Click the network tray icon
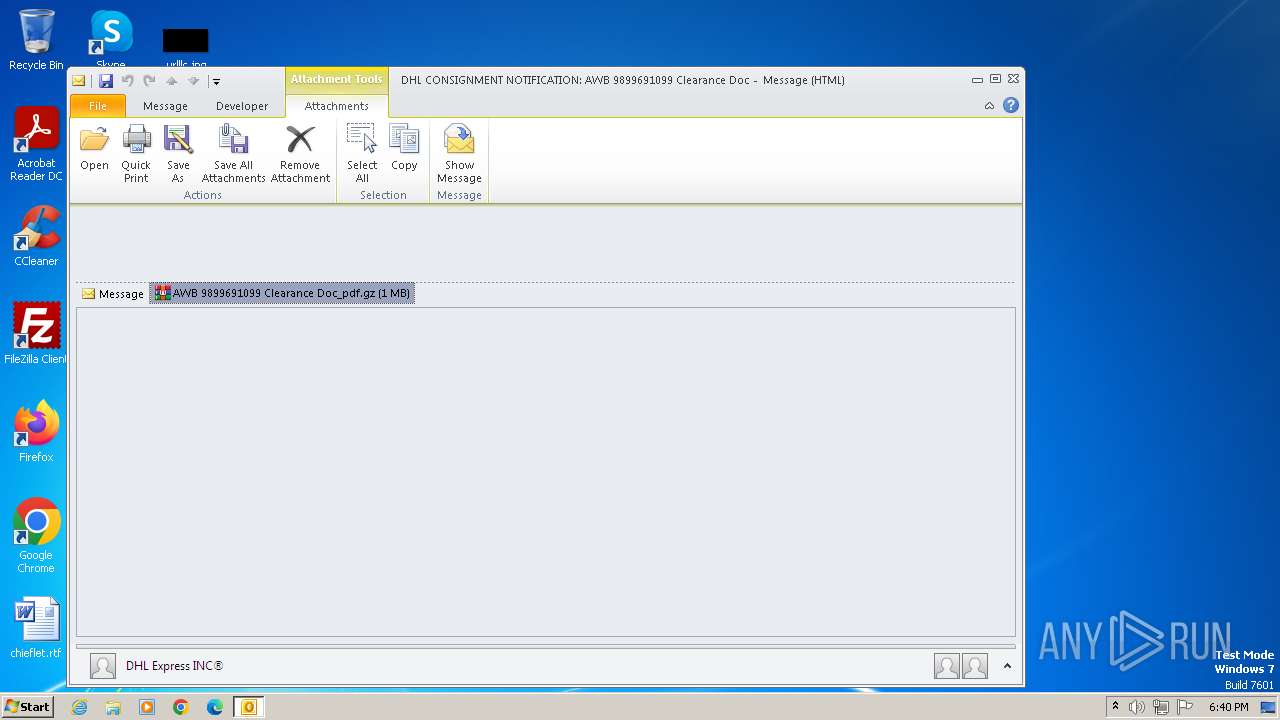Image resolution: width=1280 pixels, height=720 pixels. [1160, 707]
